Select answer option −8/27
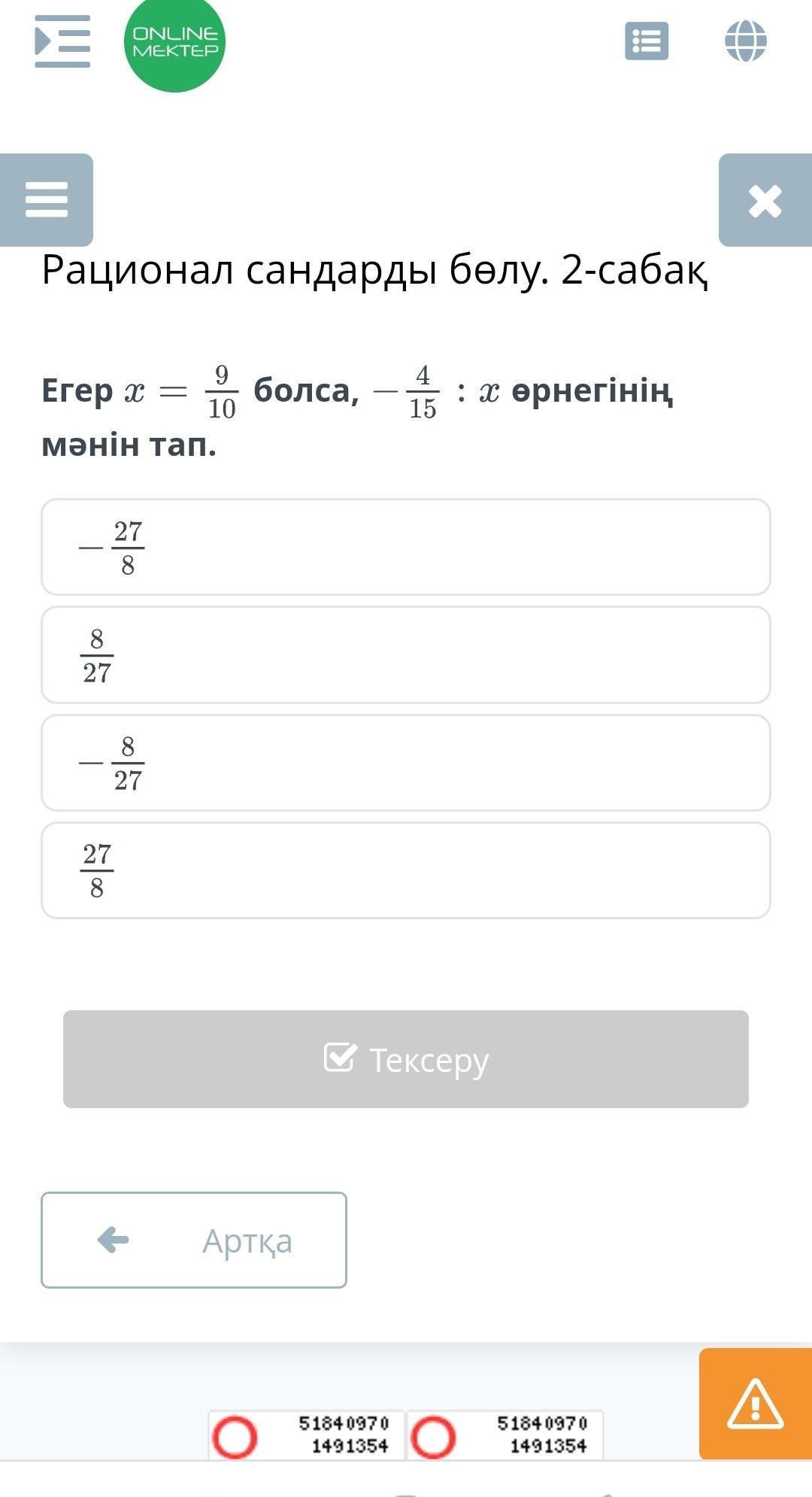The height and width of the screenshot is (1497, 812). pyautogui.click(x=406, y=763)
